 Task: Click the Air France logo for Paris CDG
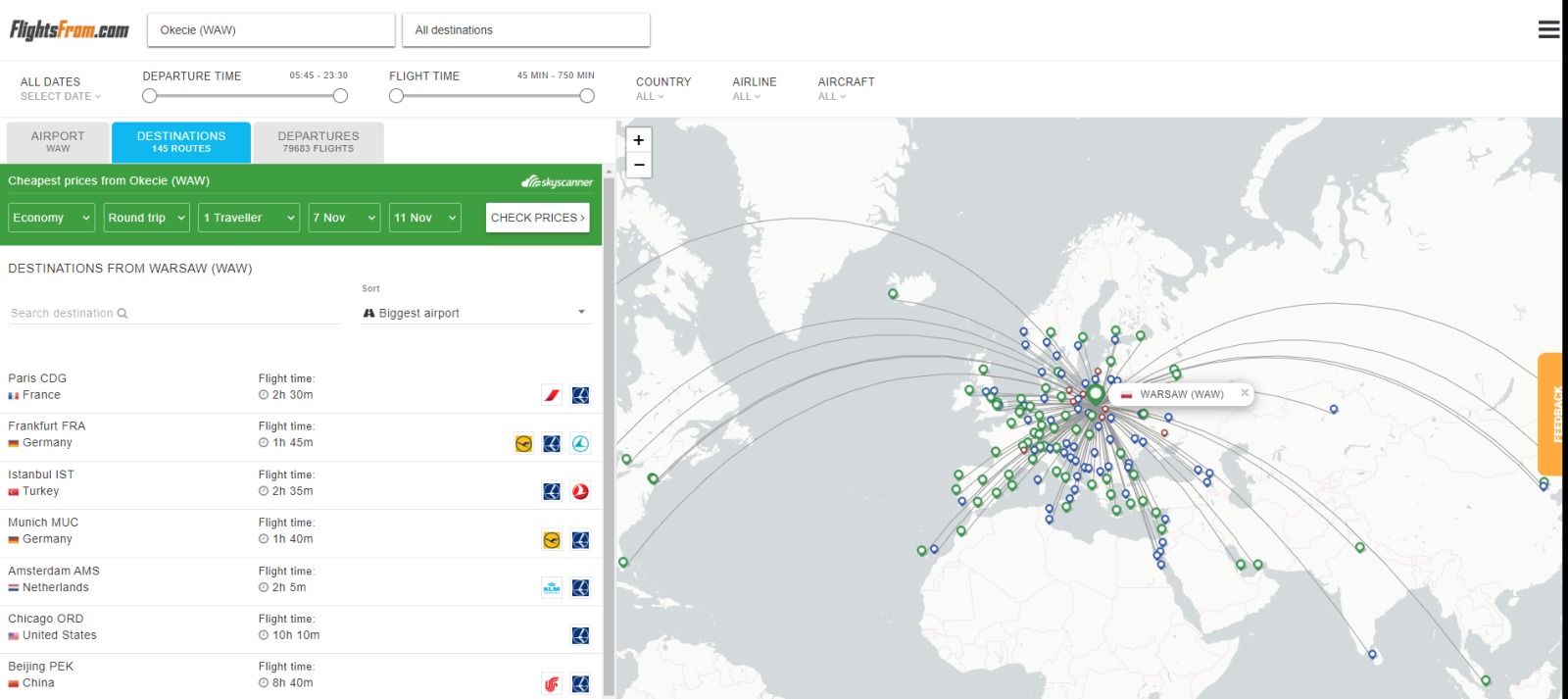pyautogui.click(x=552, y=395)
